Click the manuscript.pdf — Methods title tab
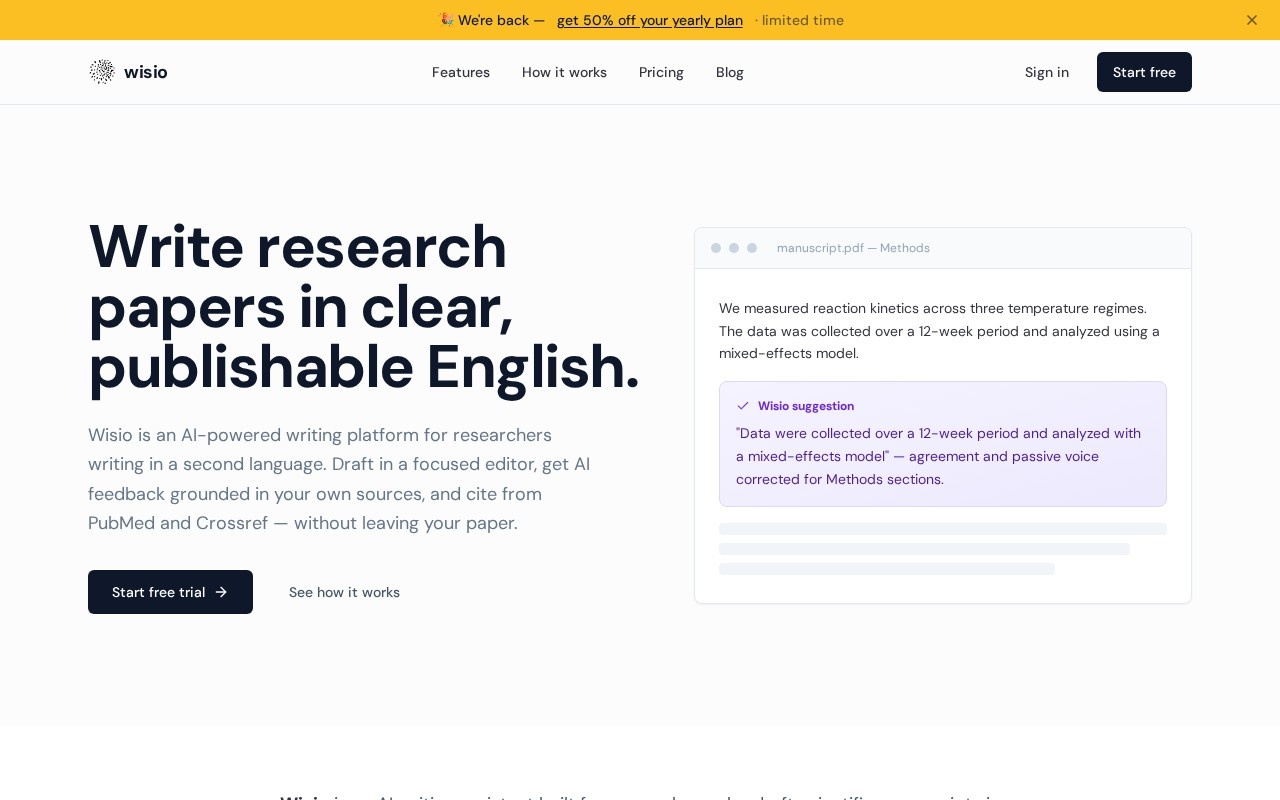This screenshot has width=1280, height=800. pos(853,248)
